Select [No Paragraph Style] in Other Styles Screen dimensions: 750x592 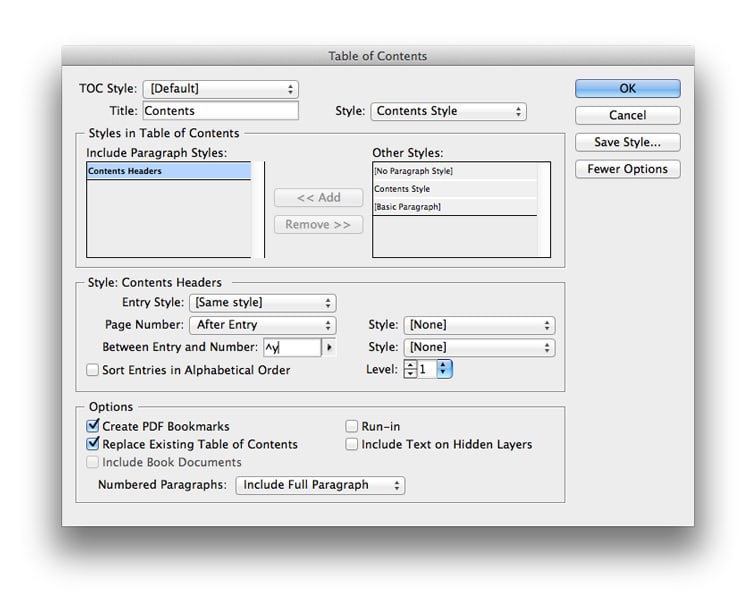point(455,171)
